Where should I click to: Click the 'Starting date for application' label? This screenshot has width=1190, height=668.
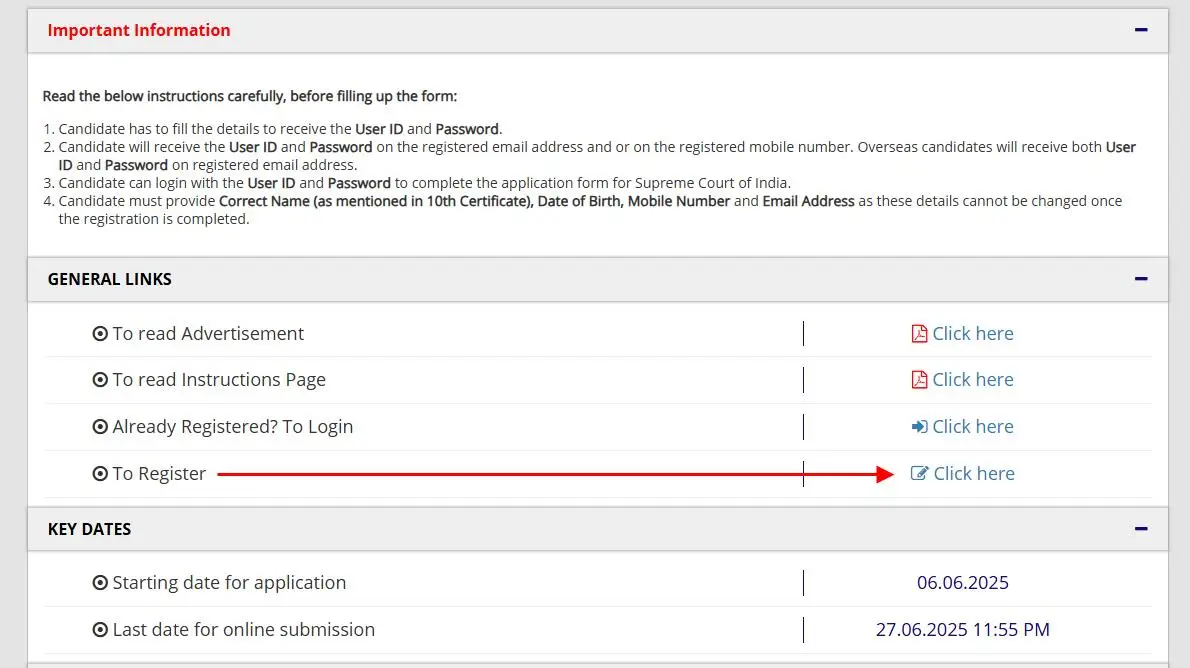tap(229, 582)
